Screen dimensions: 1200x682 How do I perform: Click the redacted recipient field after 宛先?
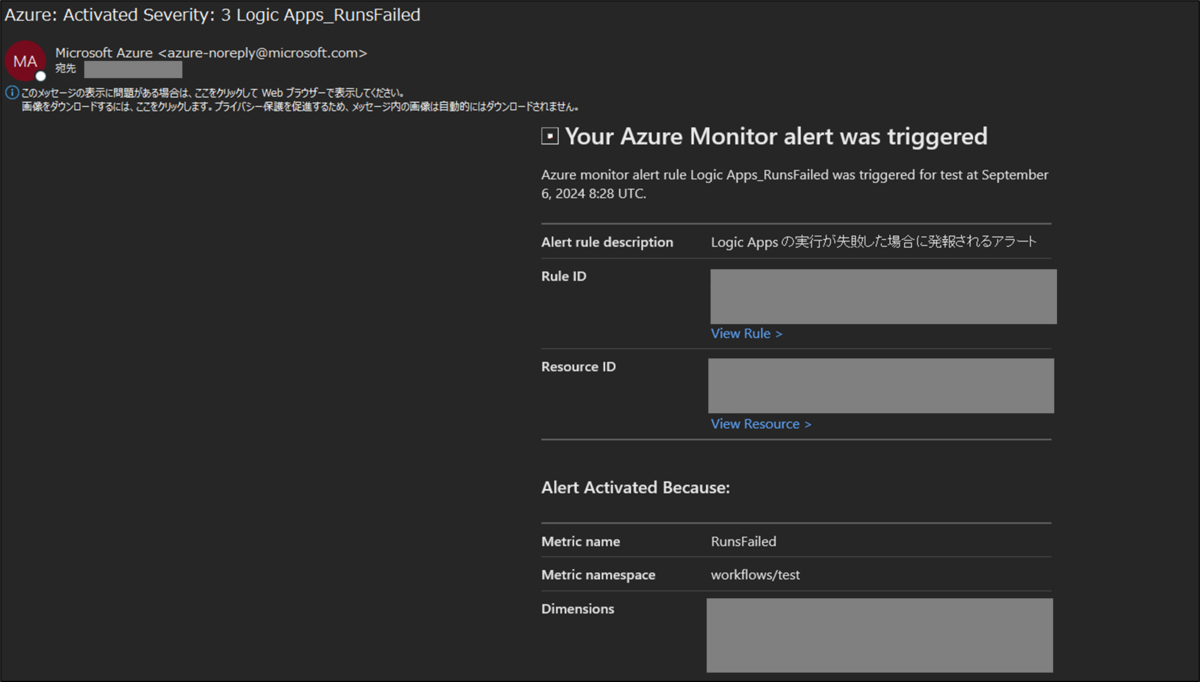click(133, 69)
